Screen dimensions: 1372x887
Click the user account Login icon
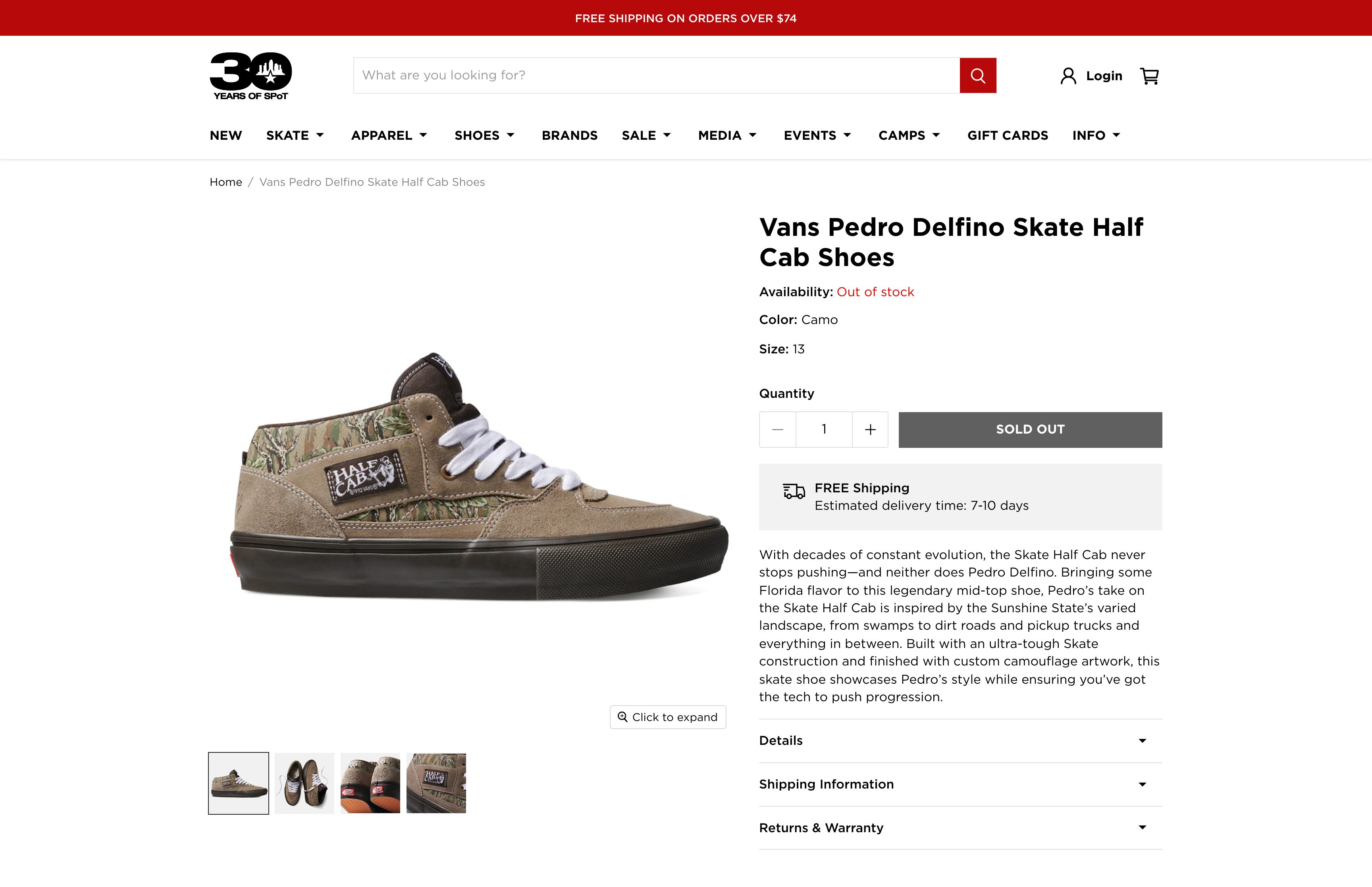[1068, 76]
